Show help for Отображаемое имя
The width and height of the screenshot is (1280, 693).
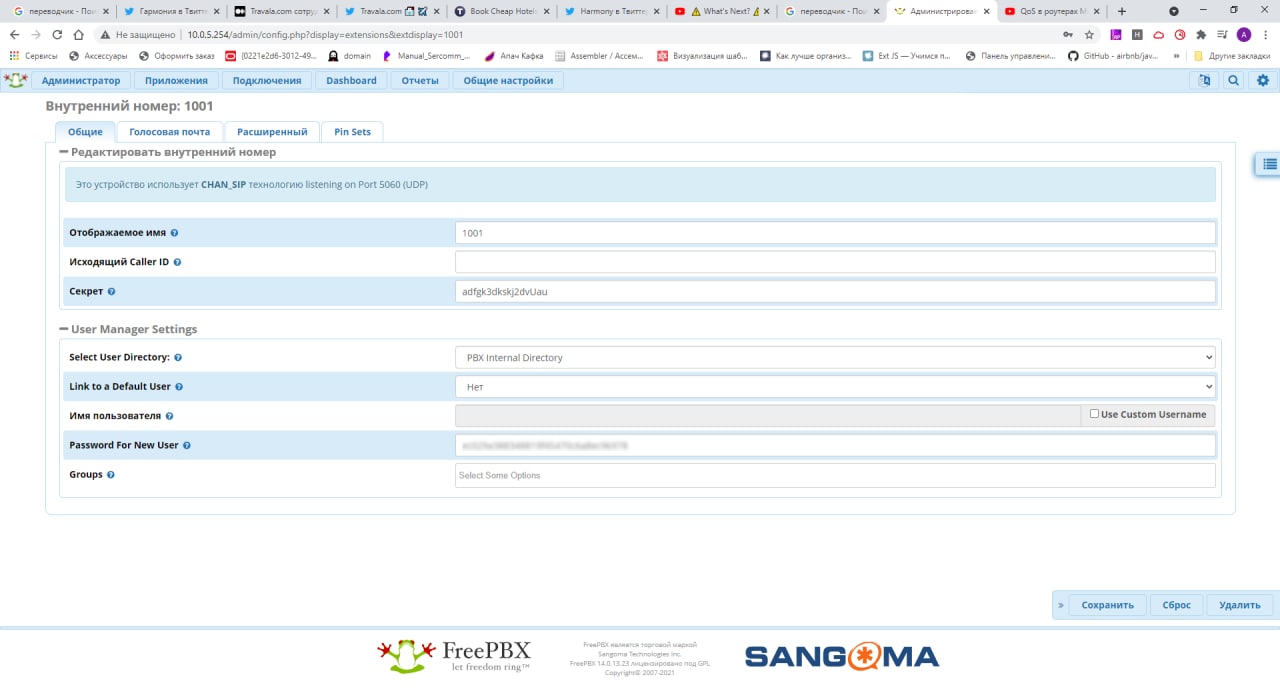point(174,233)
